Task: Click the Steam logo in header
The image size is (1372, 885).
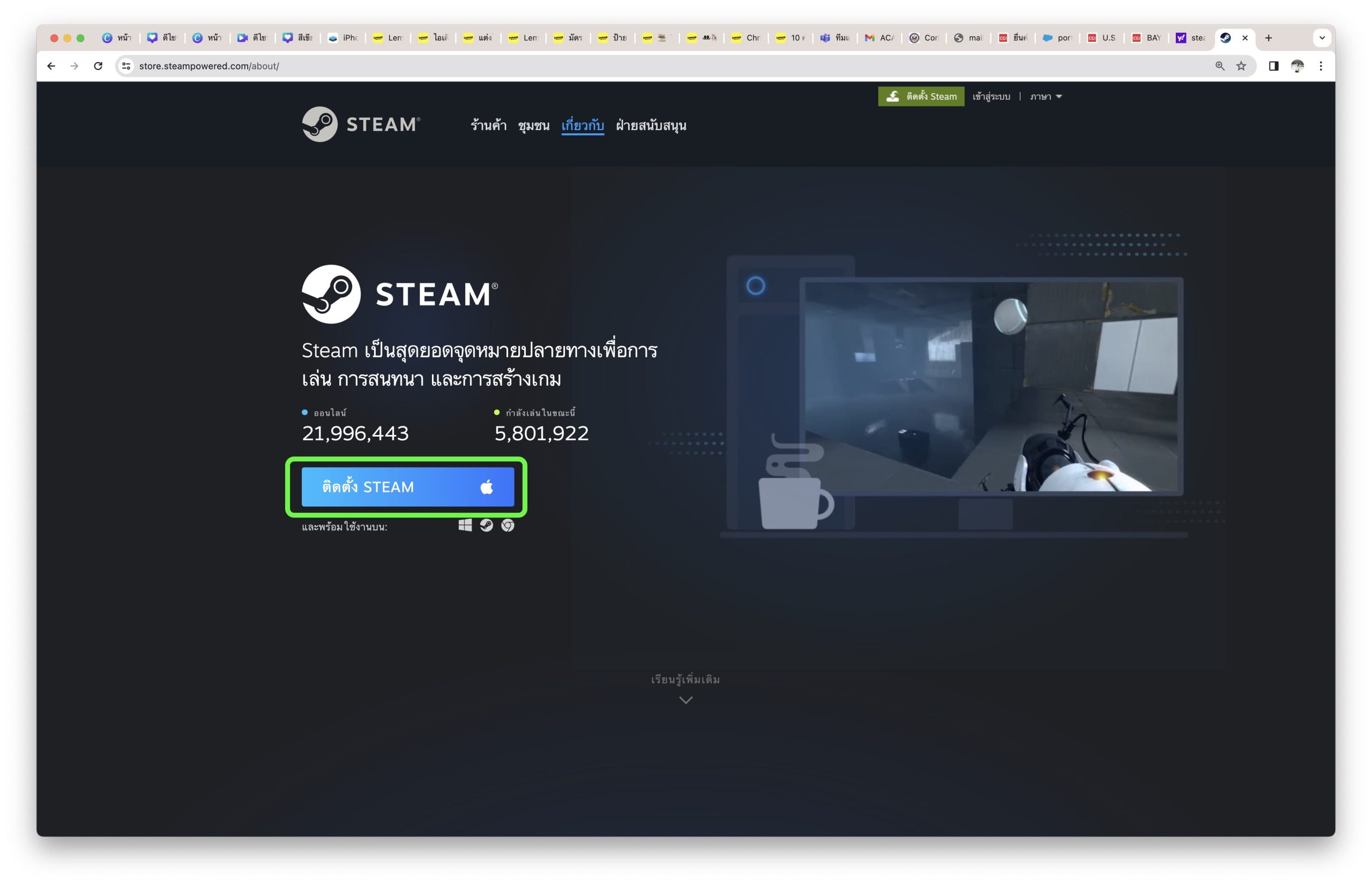Action: point(361,124)
